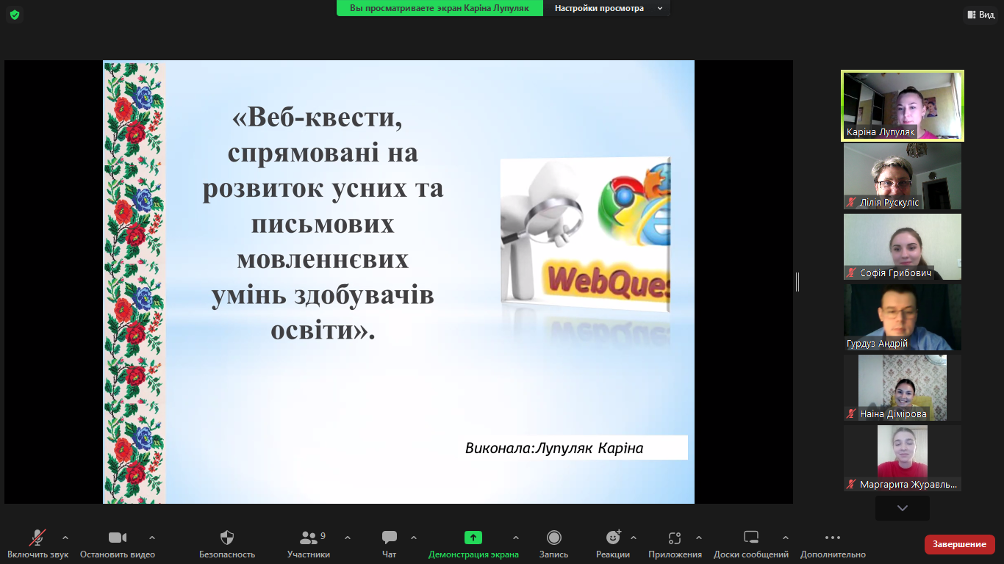Open the Настройки просмотра dropdown
The image size is (1004, 564).
[x=608, y=8]
